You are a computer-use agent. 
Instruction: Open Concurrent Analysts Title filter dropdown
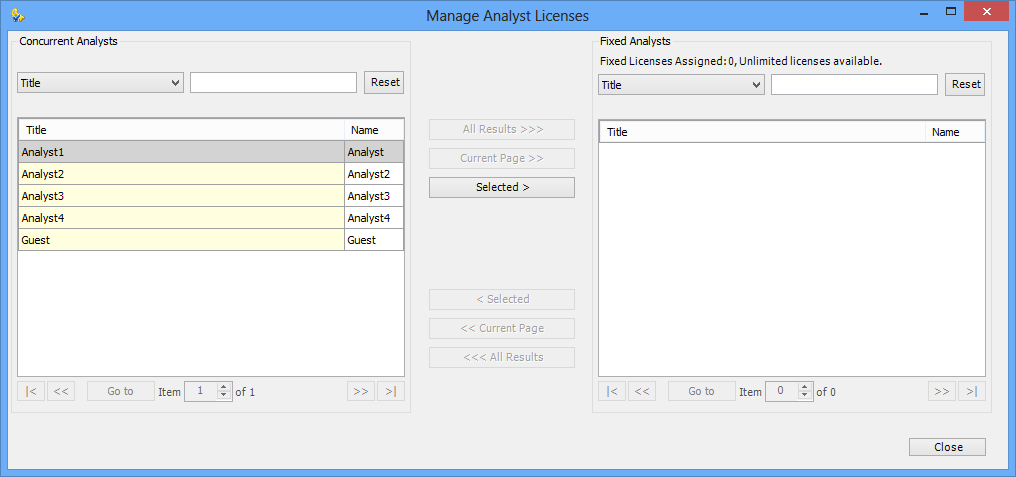click(x=100, y=83)
